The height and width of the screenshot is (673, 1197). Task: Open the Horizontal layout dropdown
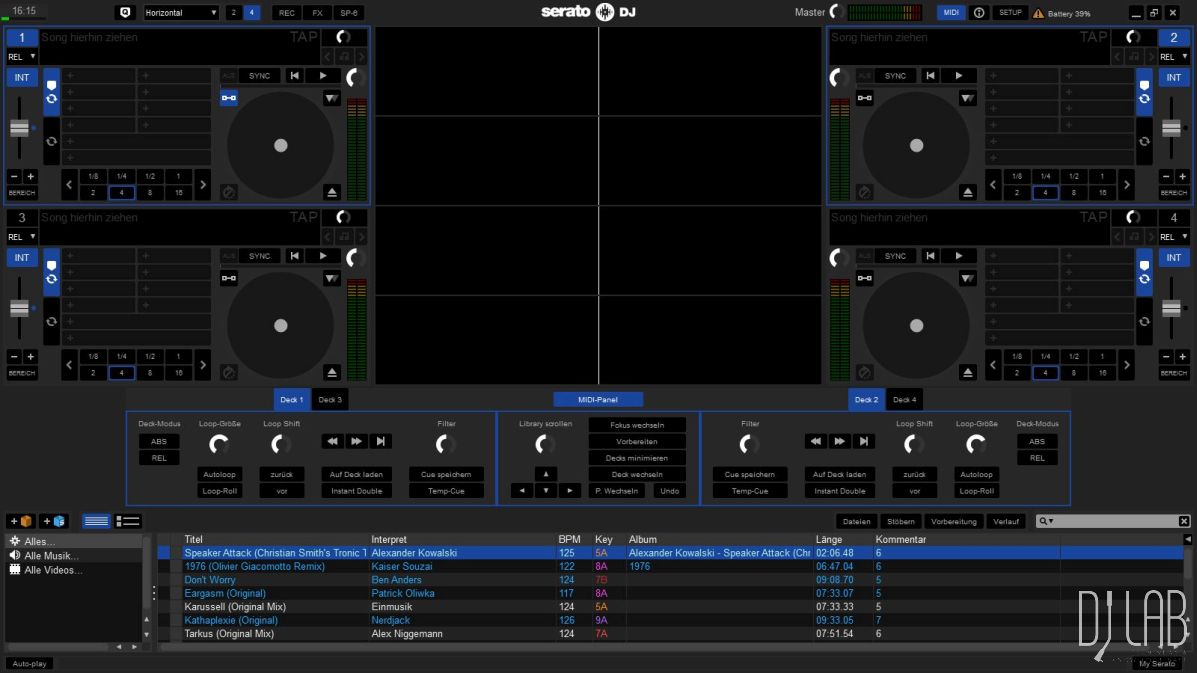pos(181,13)
